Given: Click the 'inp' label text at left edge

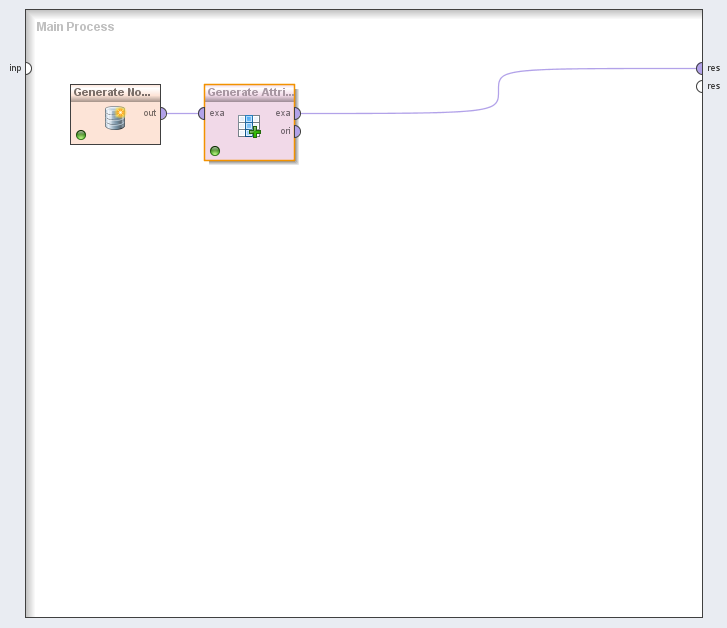Looking at the screenshot, I should [15, 68].
